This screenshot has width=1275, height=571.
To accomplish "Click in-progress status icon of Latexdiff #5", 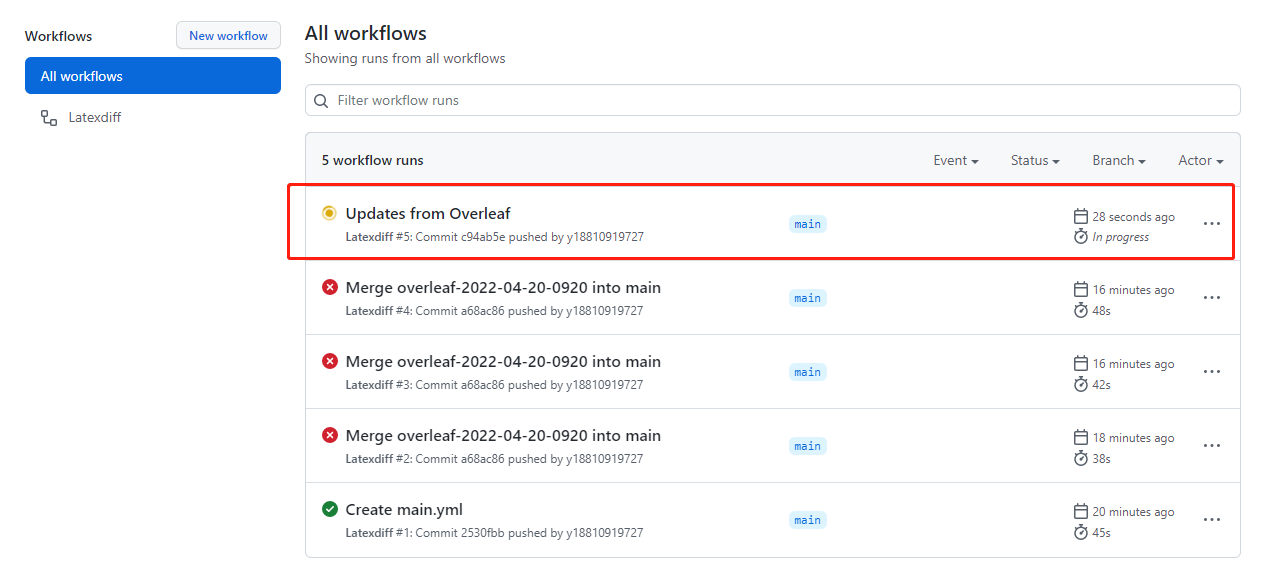I will tap(329, 213).
